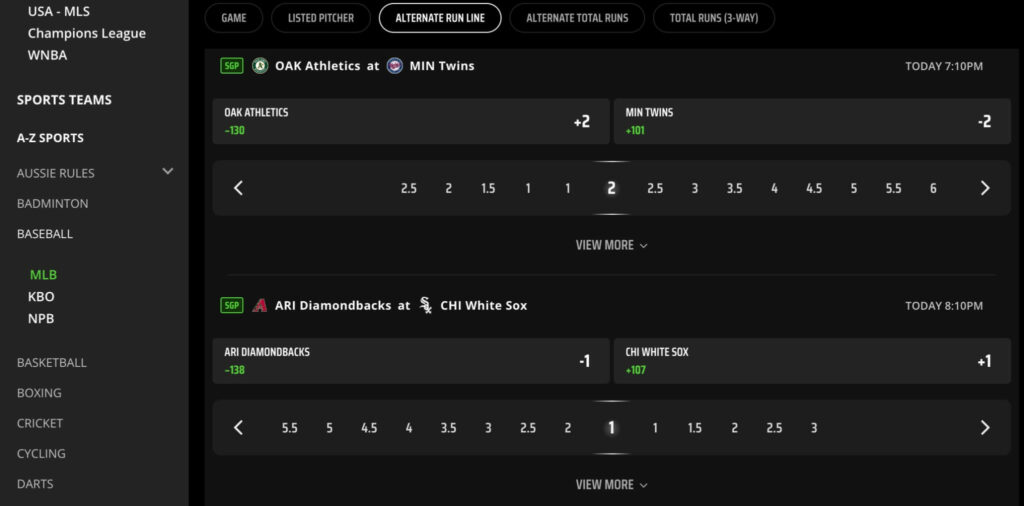Select Basketball in sports list

[52, 363]
